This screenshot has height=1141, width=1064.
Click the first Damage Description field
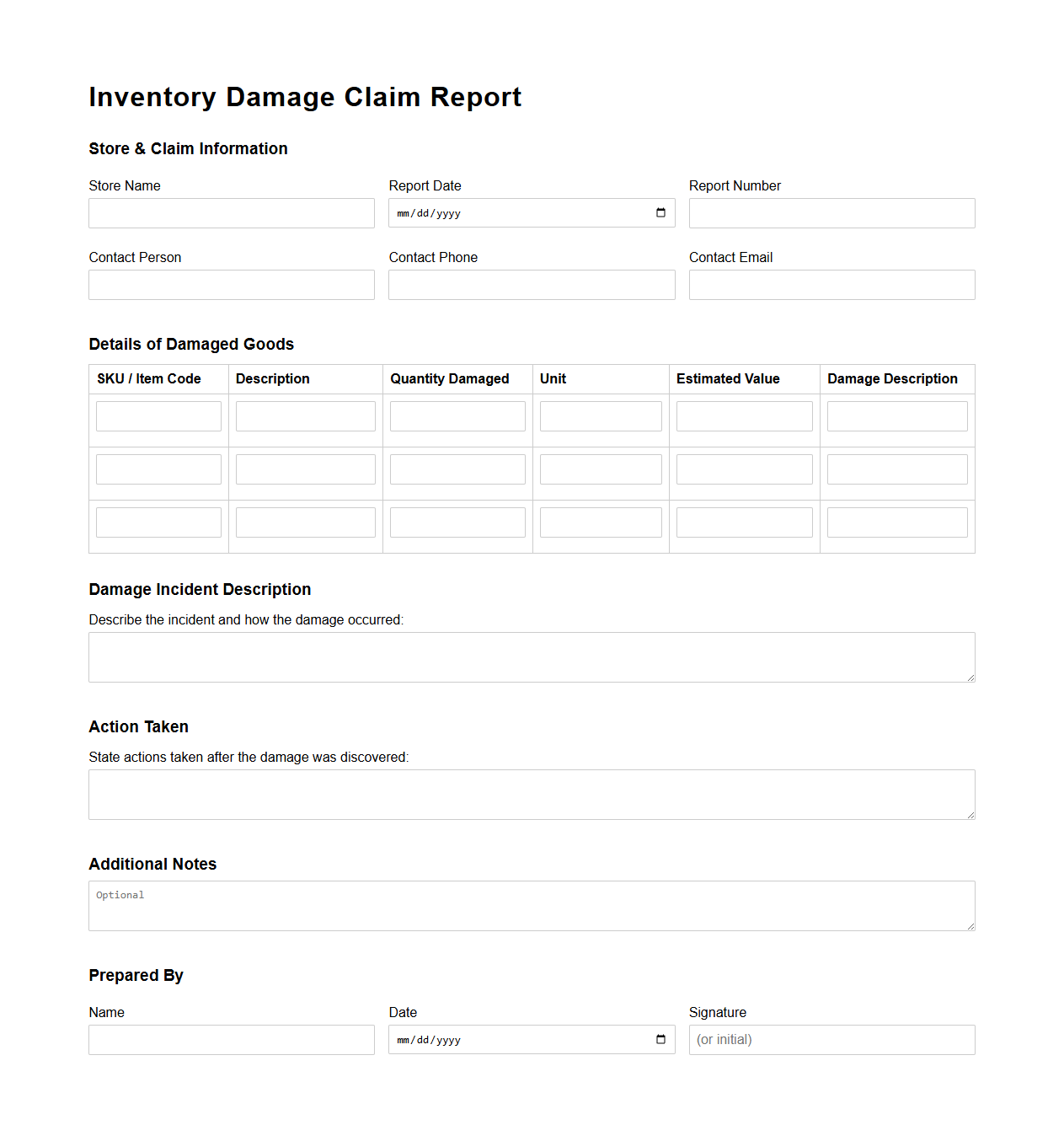[896, 415]
